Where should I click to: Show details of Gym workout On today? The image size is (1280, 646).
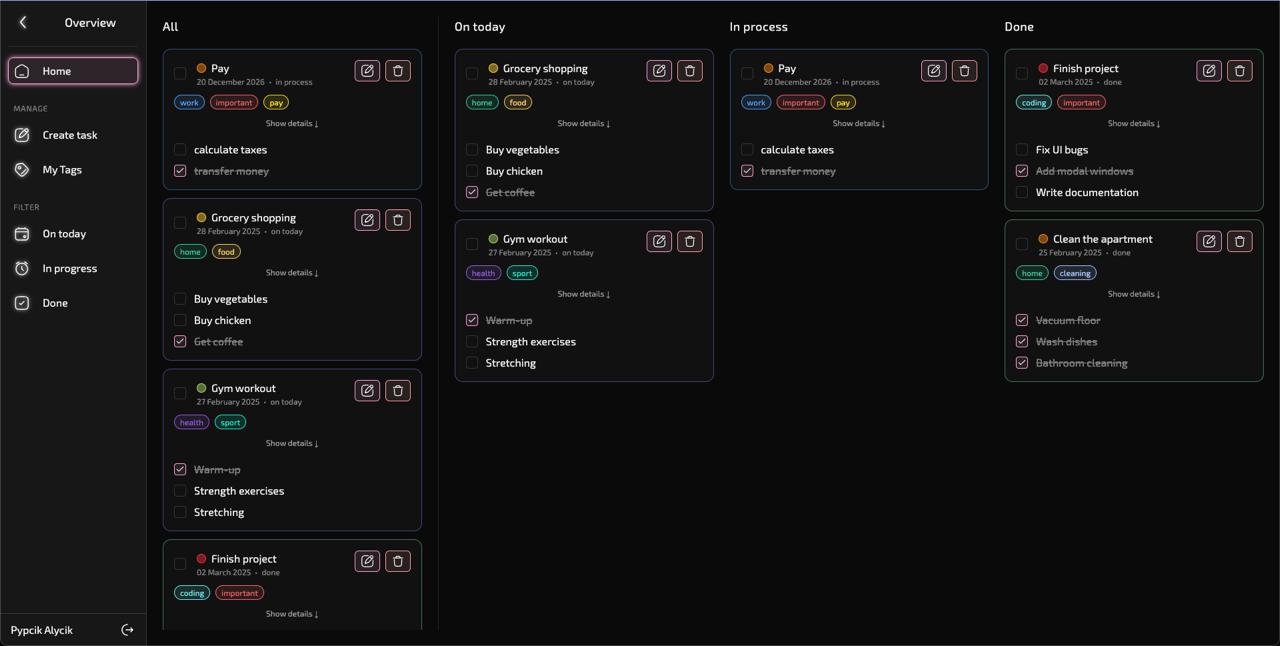[584, 294]
